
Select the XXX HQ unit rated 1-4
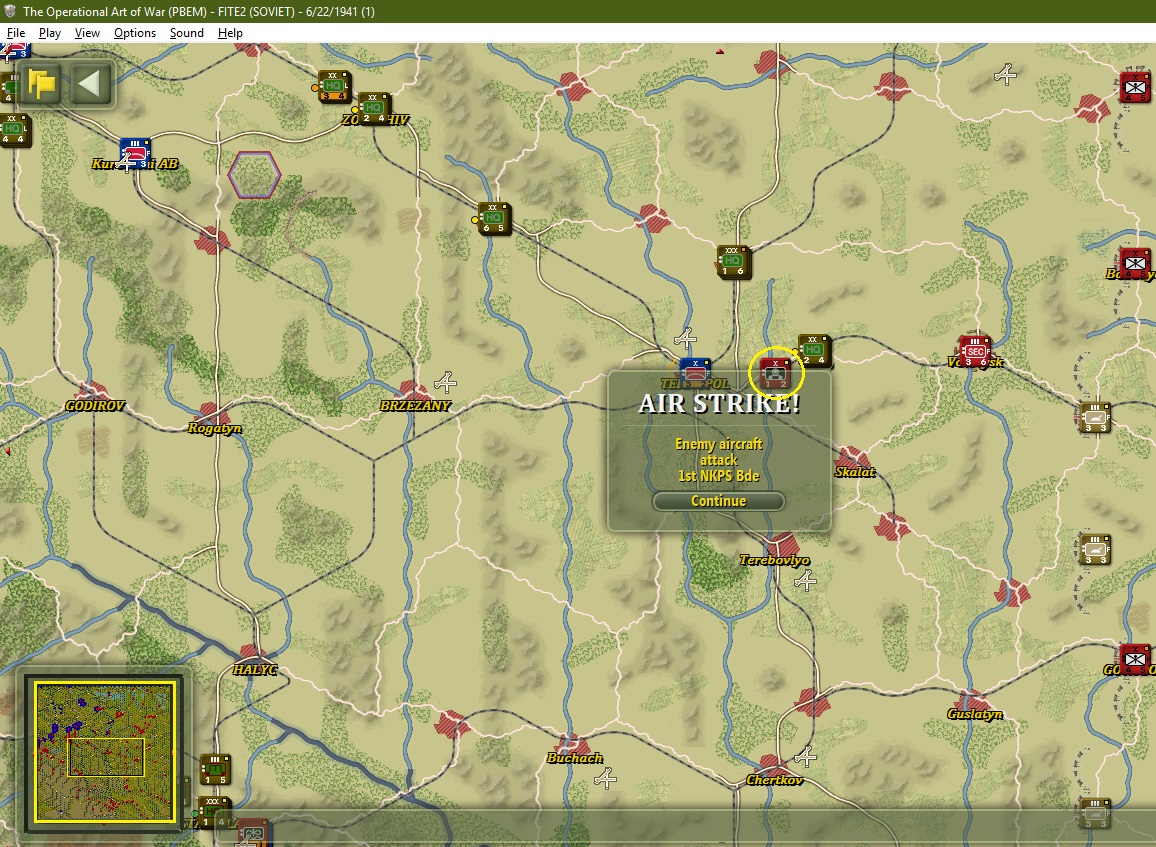[214, 812]
